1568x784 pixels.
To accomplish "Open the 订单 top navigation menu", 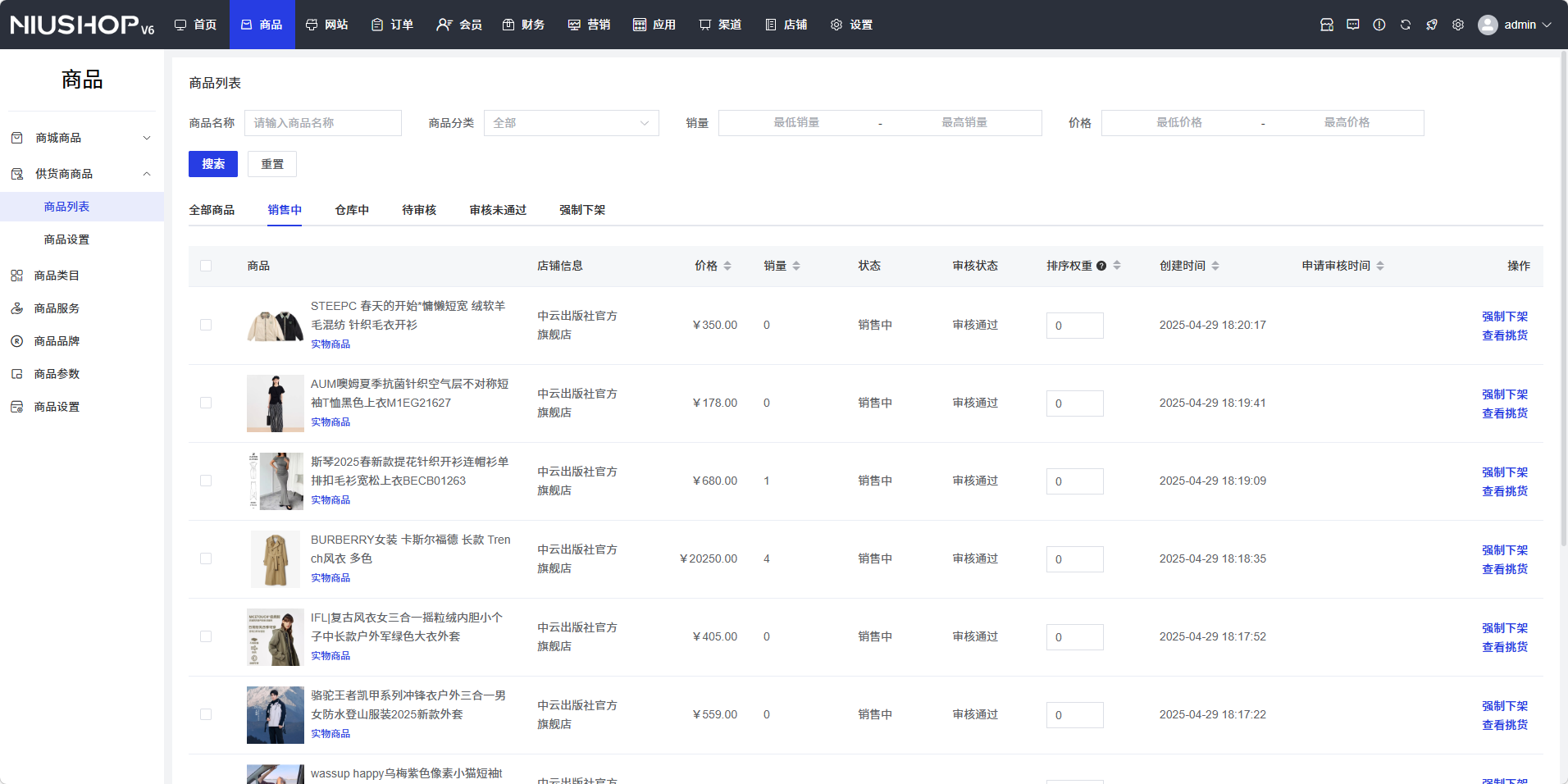I will click(x=392, y=25).
